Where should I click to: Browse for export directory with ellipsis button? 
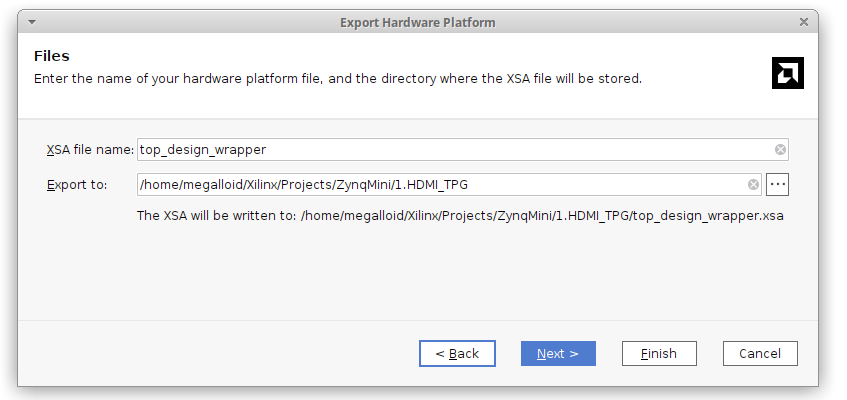click(x=778, y=185)
